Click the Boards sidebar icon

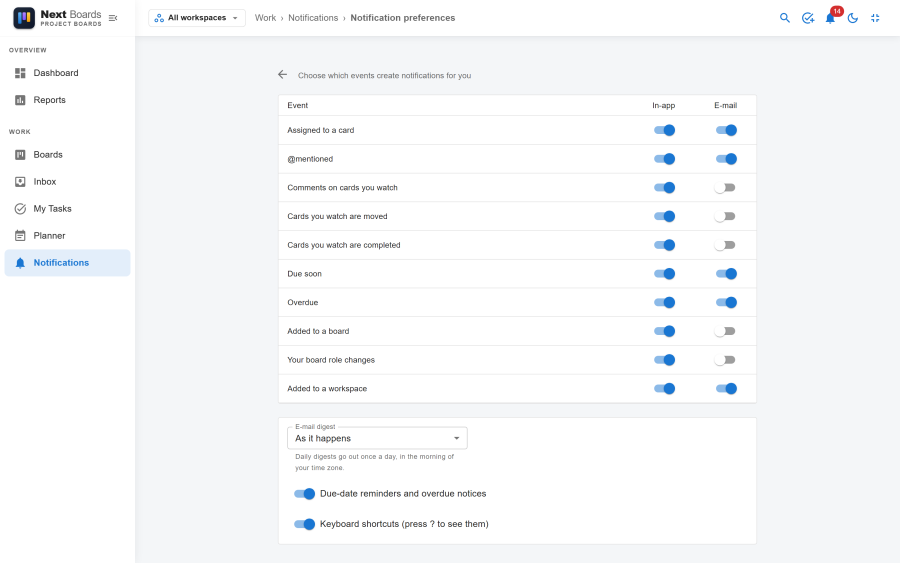(x=20, y=154)
